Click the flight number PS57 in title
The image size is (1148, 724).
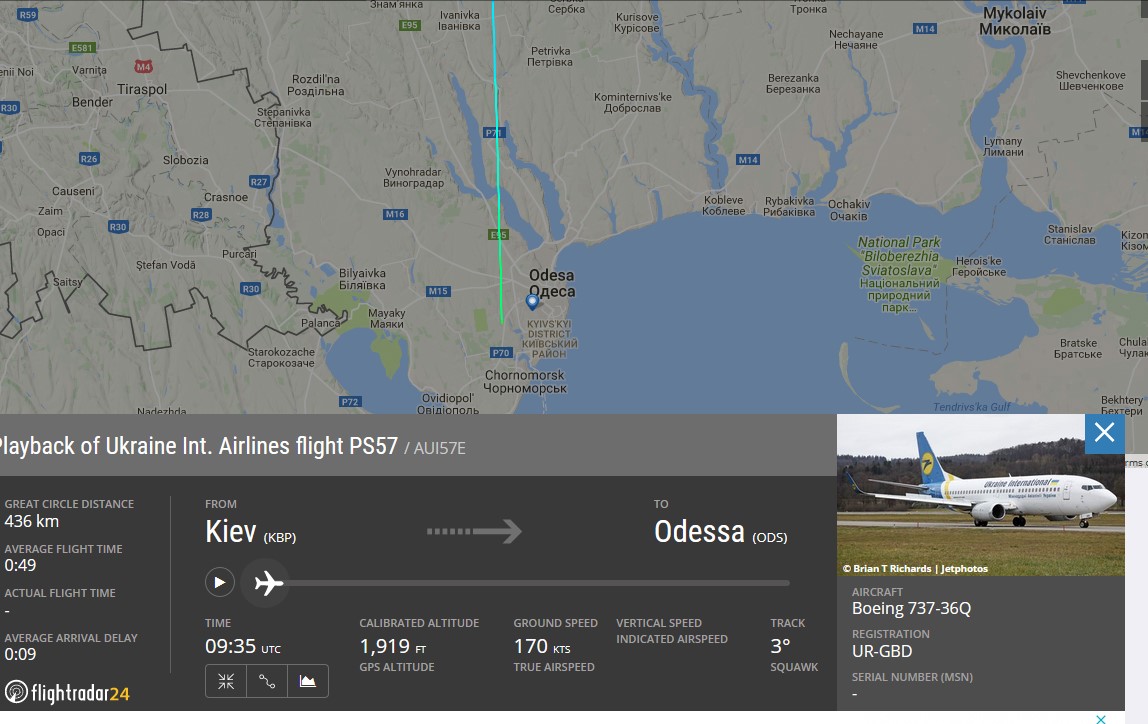pyautogui.click(x=373, y=446)
